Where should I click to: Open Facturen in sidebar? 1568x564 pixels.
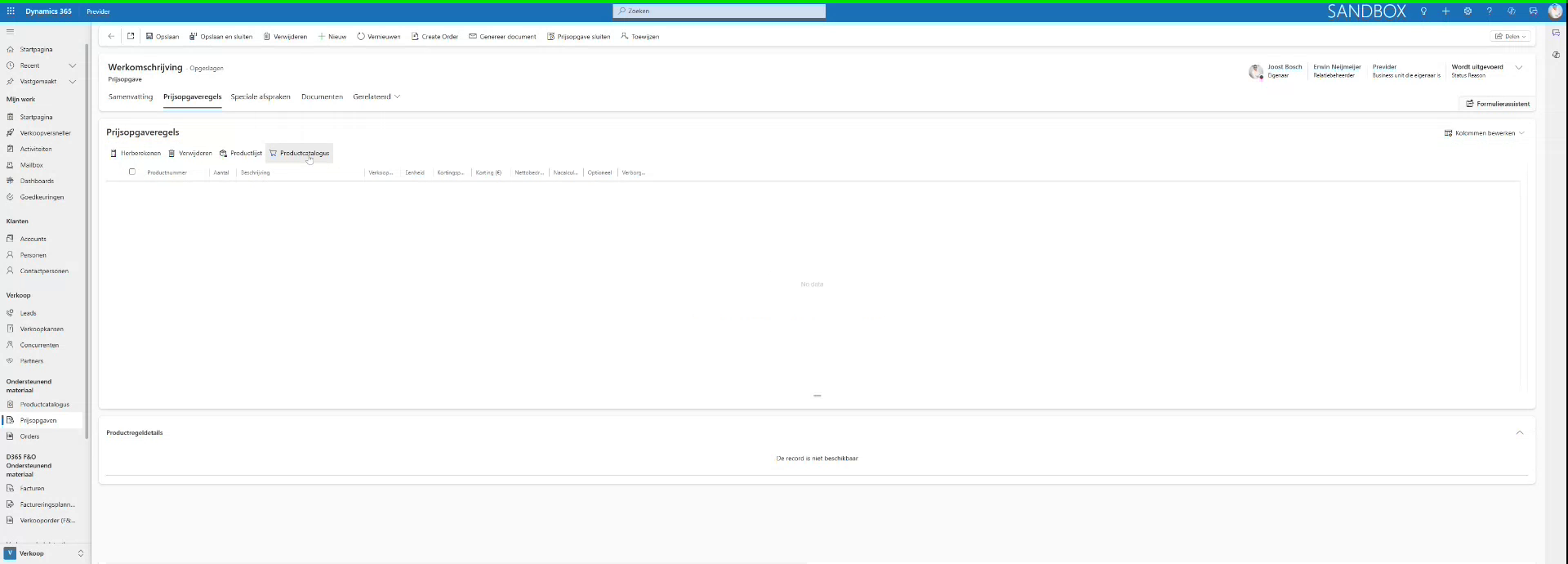point(32,489)
